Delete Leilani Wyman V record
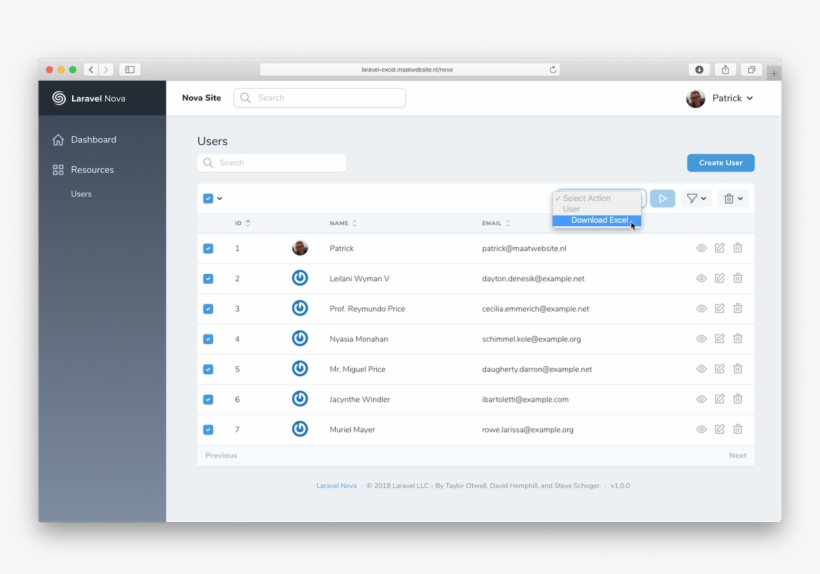 pyautogui.click(x=737, y=278)
